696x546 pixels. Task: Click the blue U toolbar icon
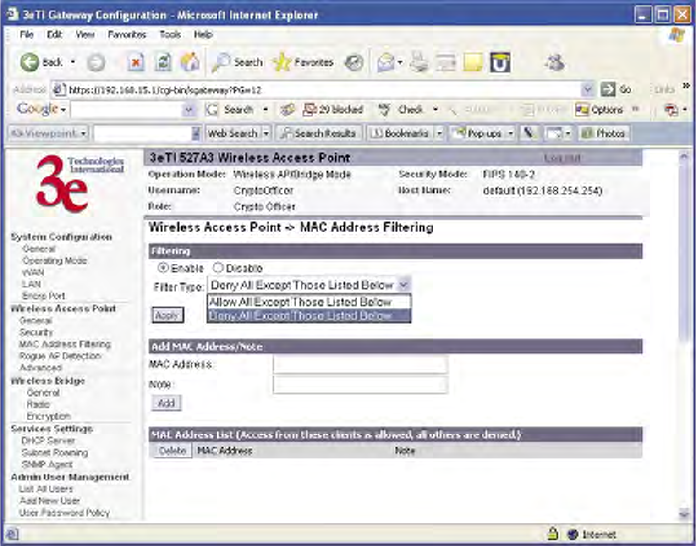(500, 63)
